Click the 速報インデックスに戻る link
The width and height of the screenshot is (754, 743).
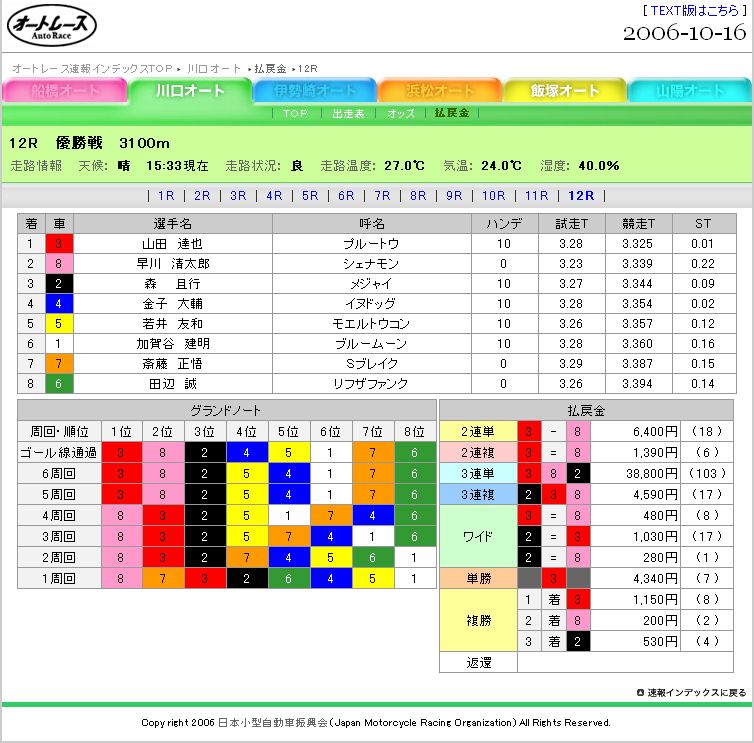(691, 693)
